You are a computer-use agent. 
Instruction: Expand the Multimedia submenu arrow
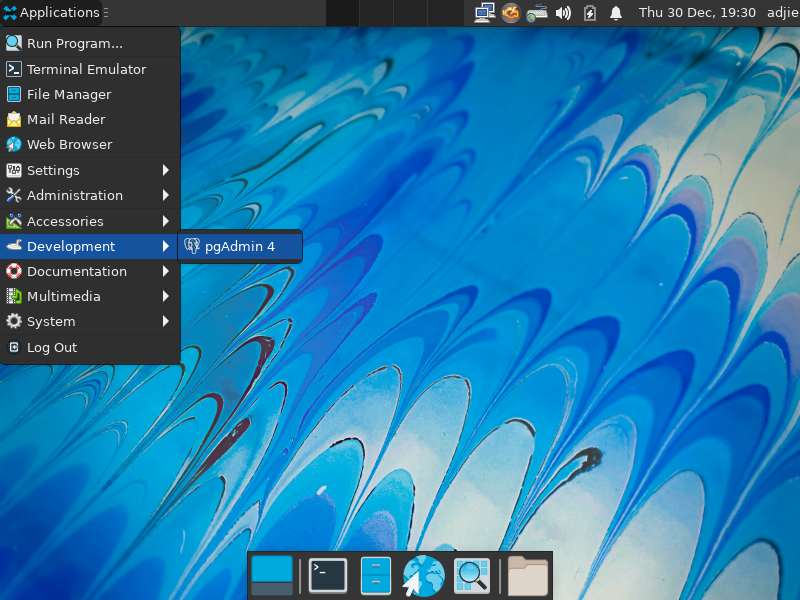[166, 296]
